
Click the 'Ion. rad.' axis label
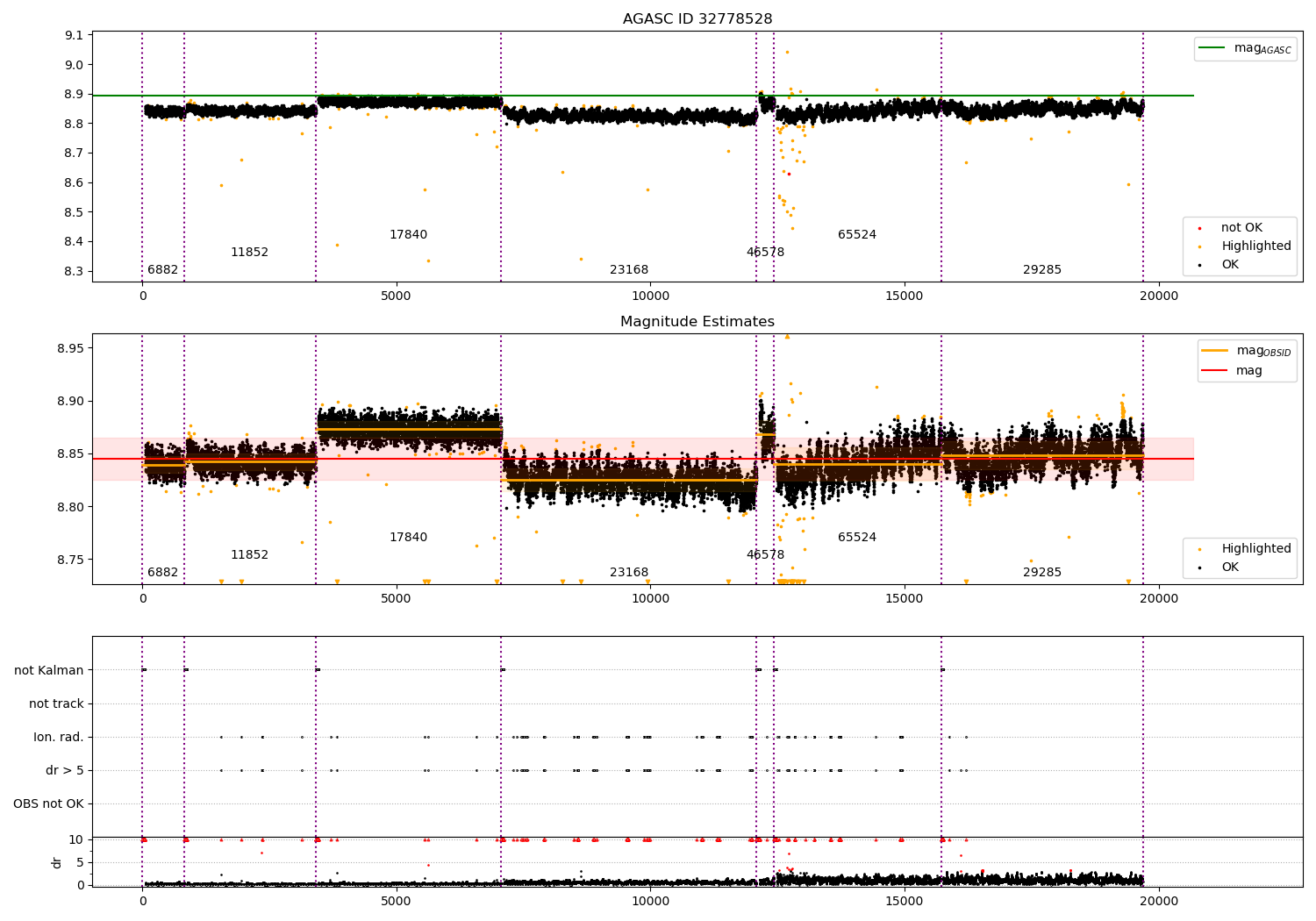59,738
